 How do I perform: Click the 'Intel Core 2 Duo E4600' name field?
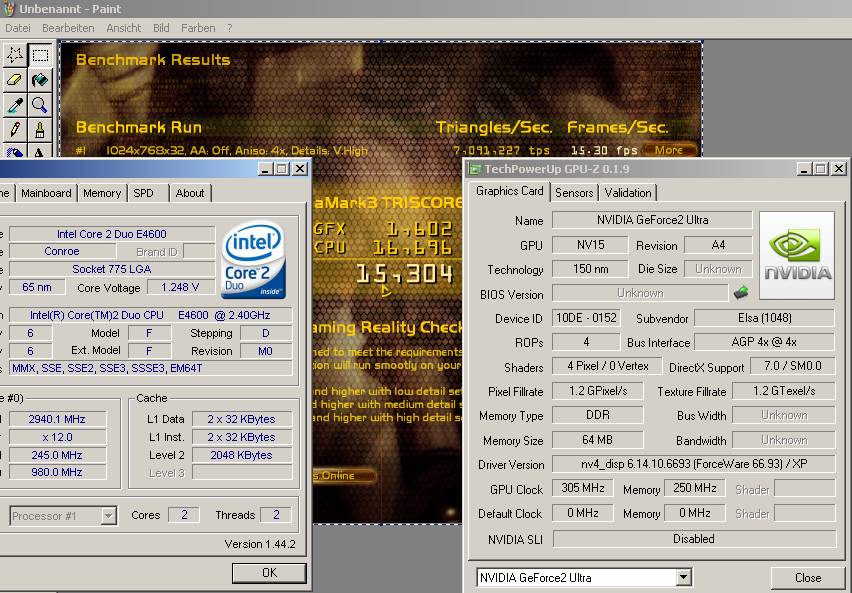click(x=112, y=234)
